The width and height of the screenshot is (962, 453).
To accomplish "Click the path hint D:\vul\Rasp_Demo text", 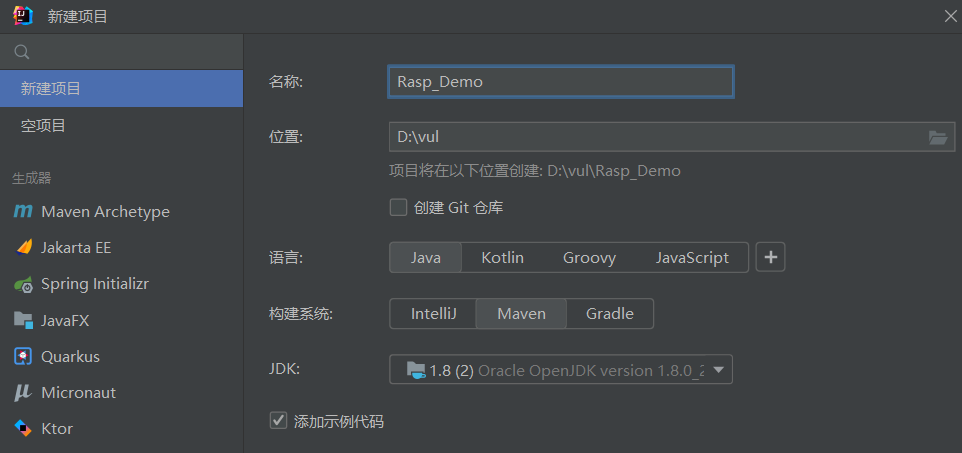I will (x=614, y=171).
